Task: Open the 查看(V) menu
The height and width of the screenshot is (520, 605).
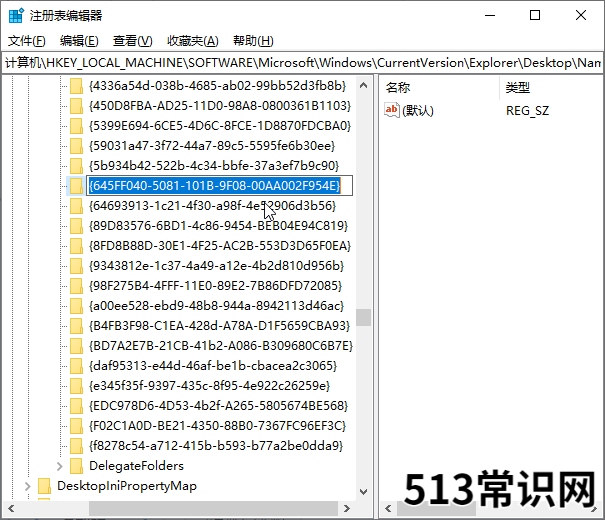Action: [x=132, y=41]
